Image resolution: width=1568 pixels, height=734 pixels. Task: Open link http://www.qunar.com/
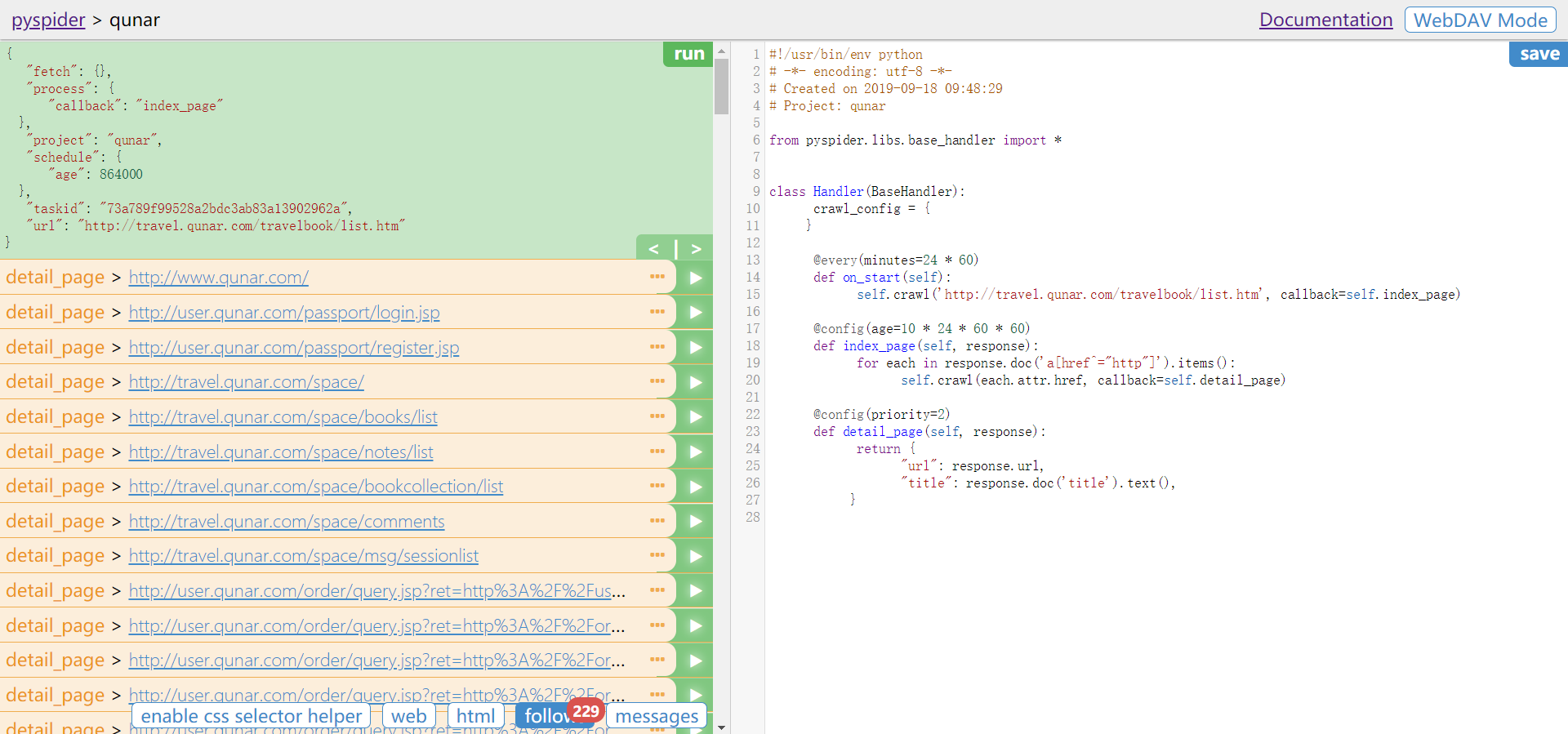click(218, 278)
